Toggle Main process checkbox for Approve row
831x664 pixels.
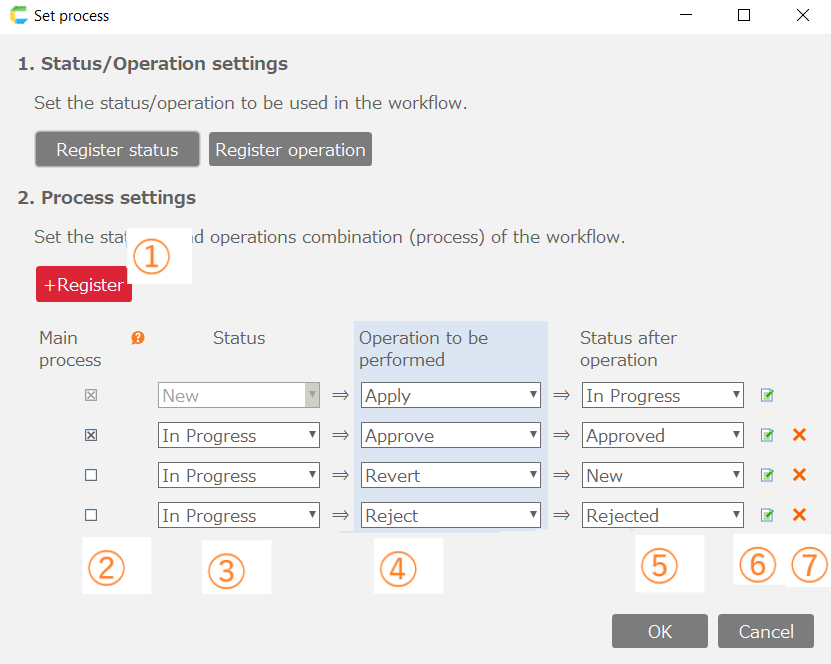91,436
